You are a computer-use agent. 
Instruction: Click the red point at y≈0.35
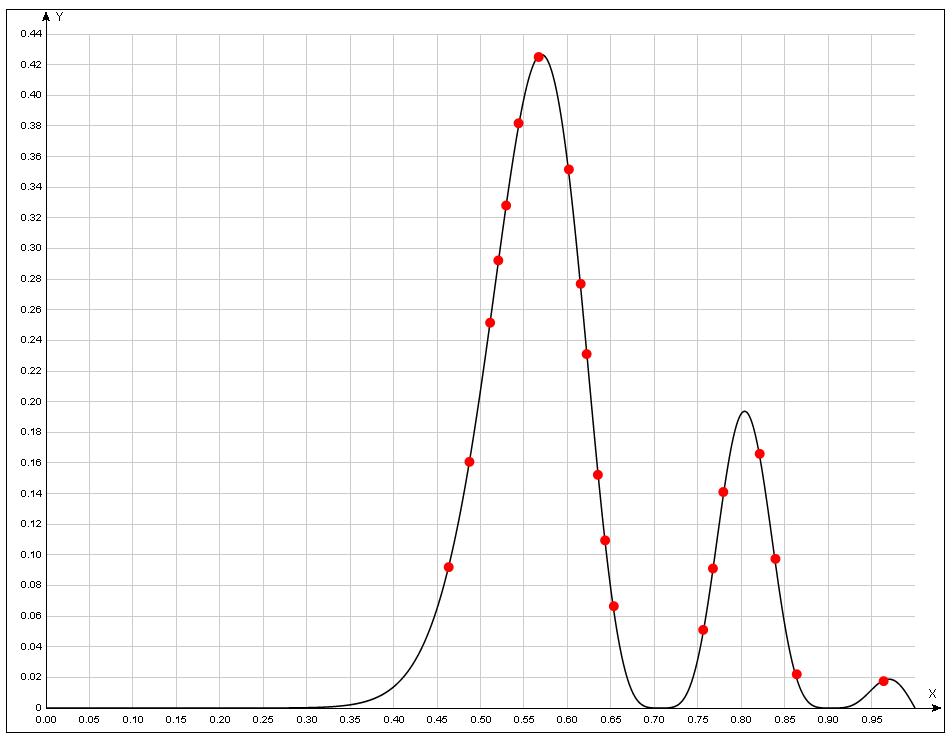tap(569, 169)
